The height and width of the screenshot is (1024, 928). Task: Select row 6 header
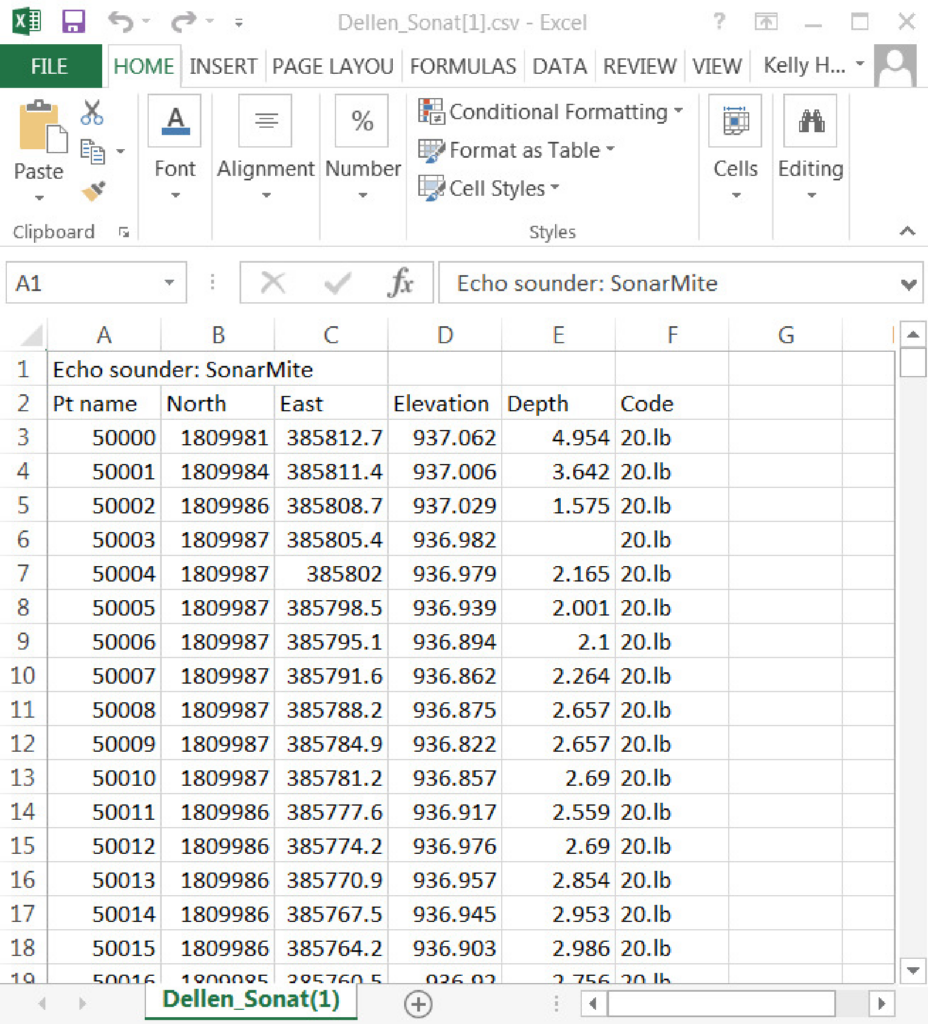click(23, 539)
